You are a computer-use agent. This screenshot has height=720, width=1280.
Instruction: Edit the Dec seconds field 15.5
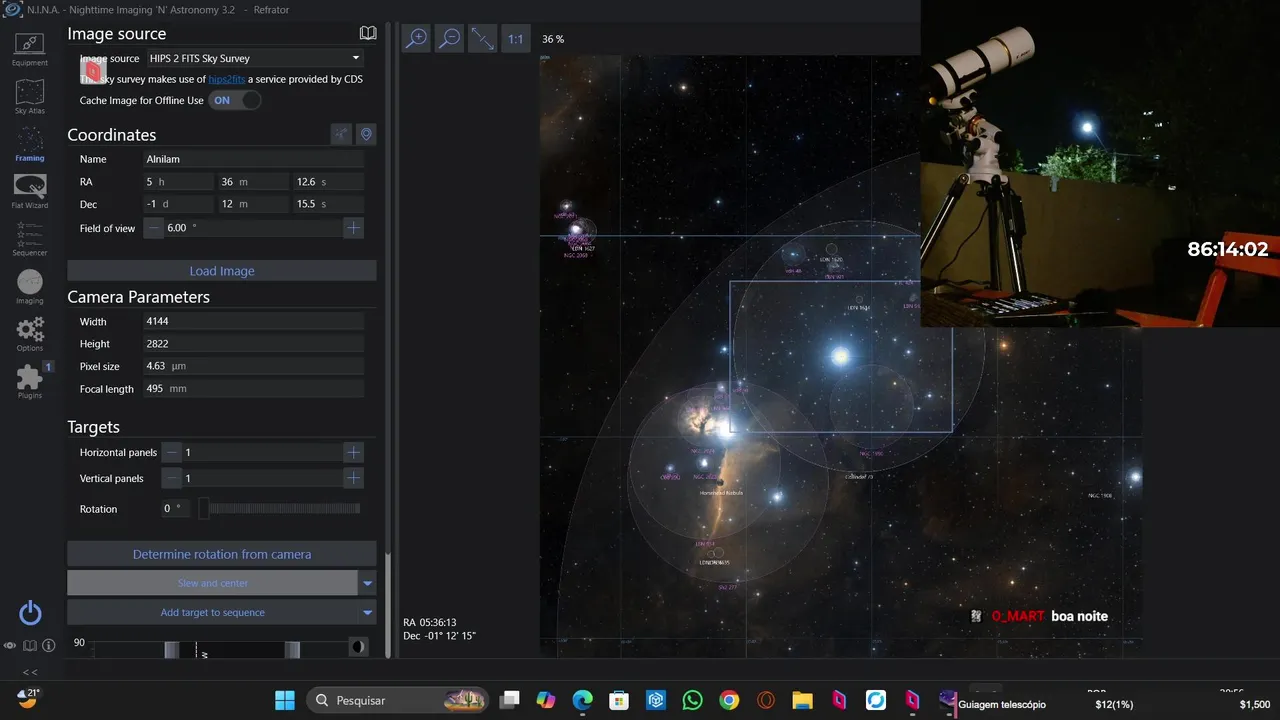[328, 204]
